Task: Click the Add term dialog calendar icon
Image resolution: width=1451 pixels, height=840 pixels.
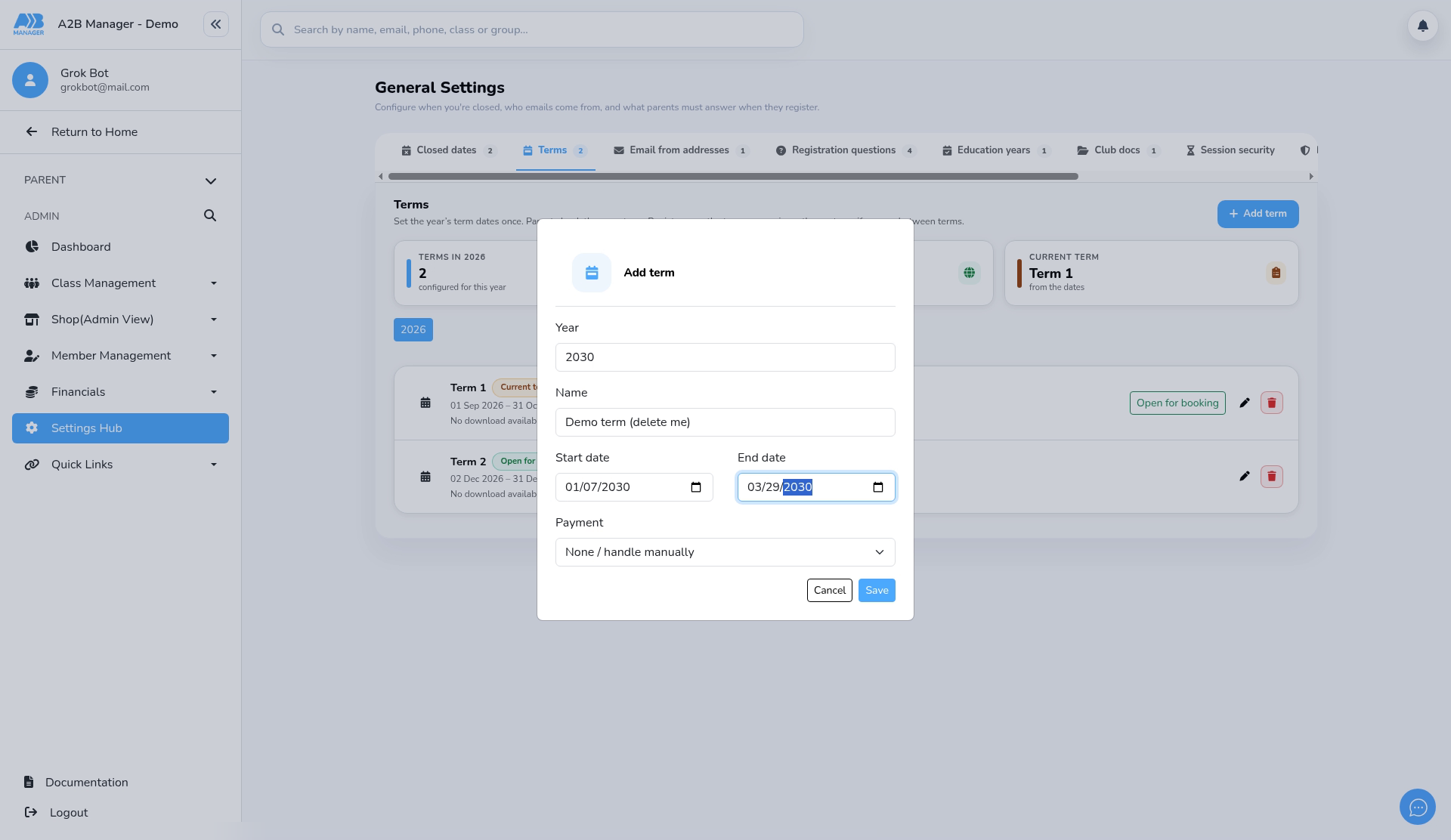Action: pyautogui.click(x=592, y=273)
